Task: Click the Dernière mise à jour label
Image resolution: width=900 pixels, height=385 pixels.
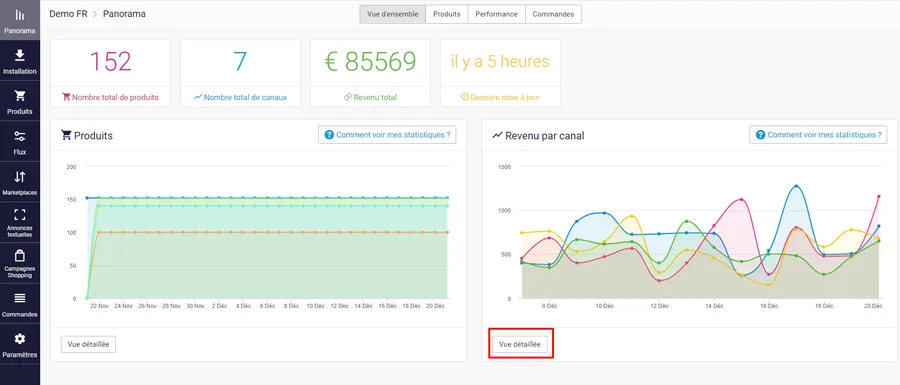Action: pos(505,98)
